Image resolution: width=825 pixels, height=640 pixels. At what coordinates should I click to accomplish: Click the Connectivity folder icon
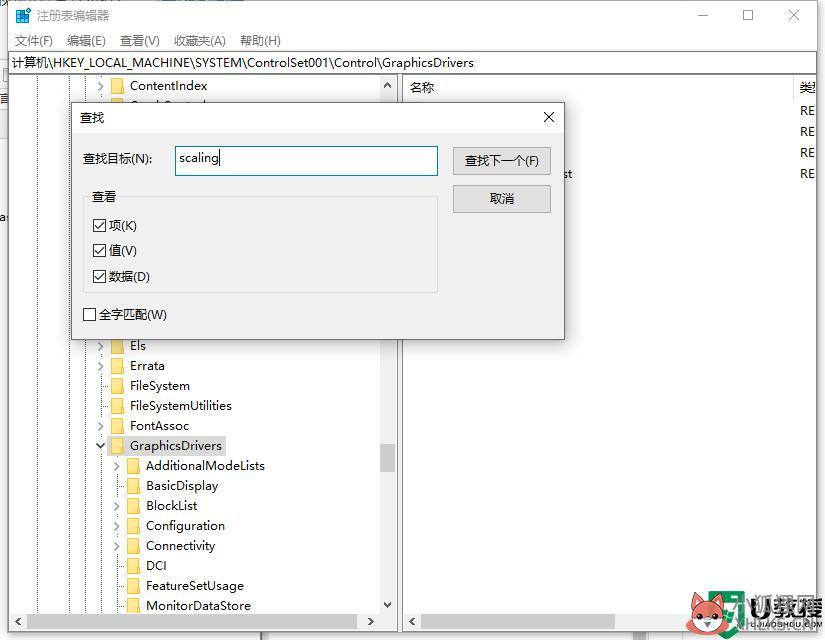point(134,546)
